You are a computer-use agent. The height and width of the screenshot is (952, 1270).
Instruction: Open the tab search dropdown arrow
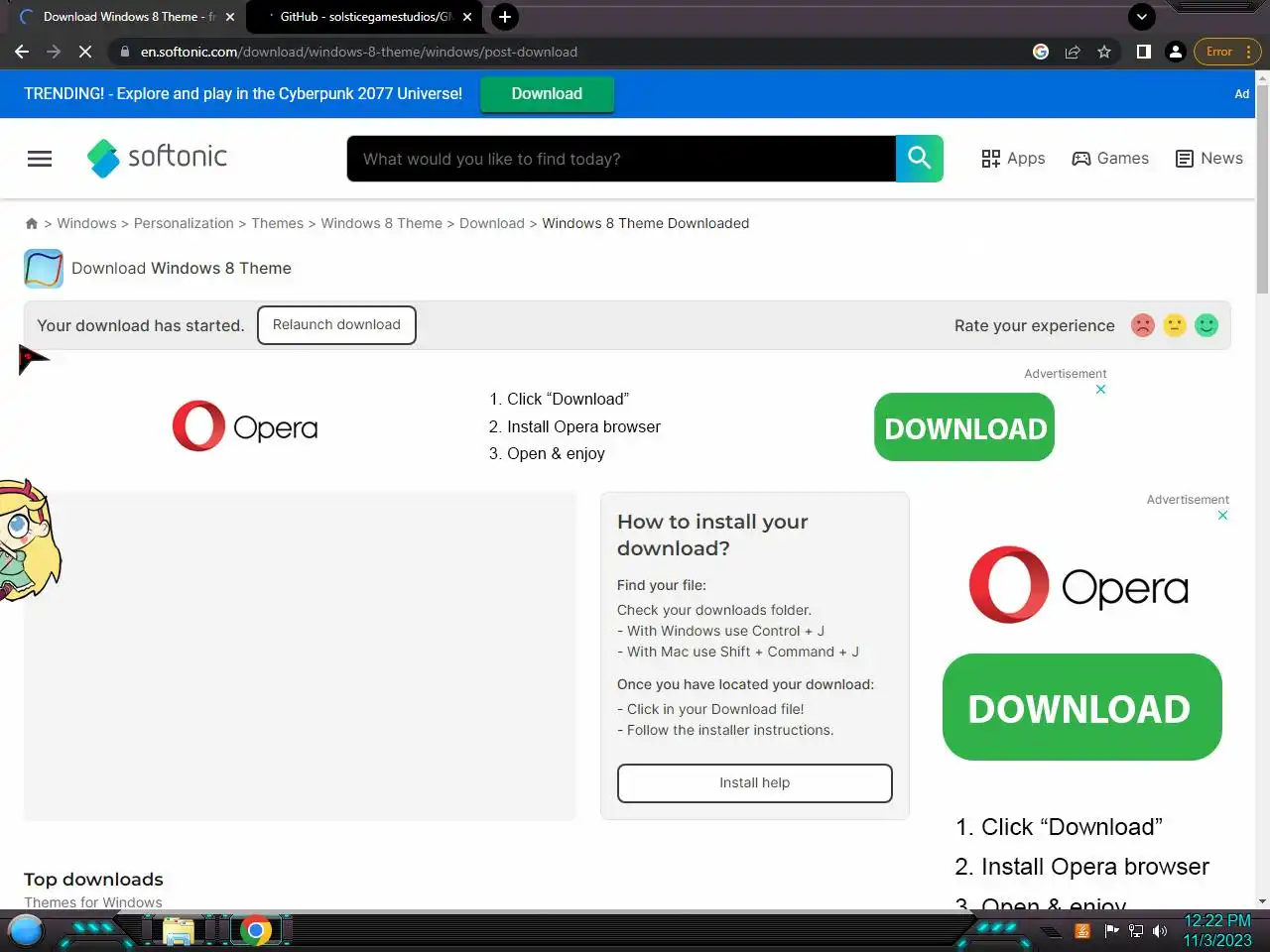coord(1142,17)
